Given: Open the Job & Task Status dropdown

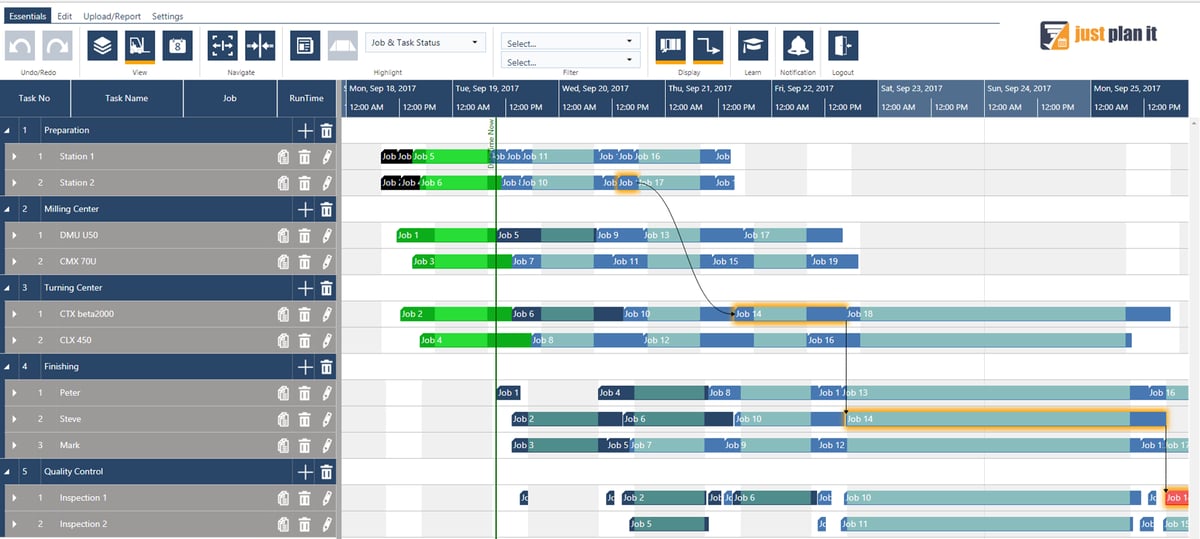Looking at the screenshot, I should tap(425, 42).
